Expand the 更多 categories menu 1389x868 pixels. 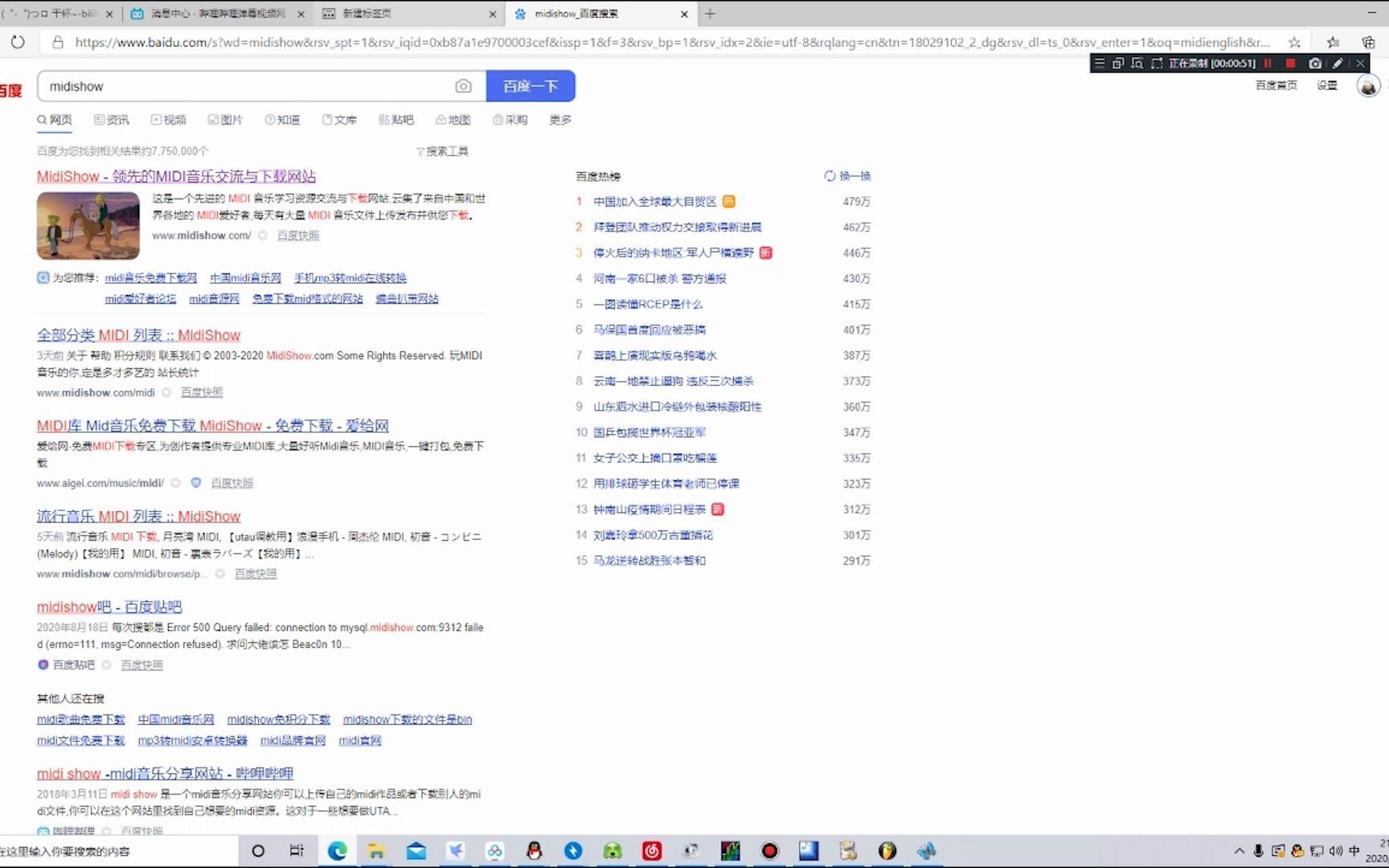click(x=560, y=120)
